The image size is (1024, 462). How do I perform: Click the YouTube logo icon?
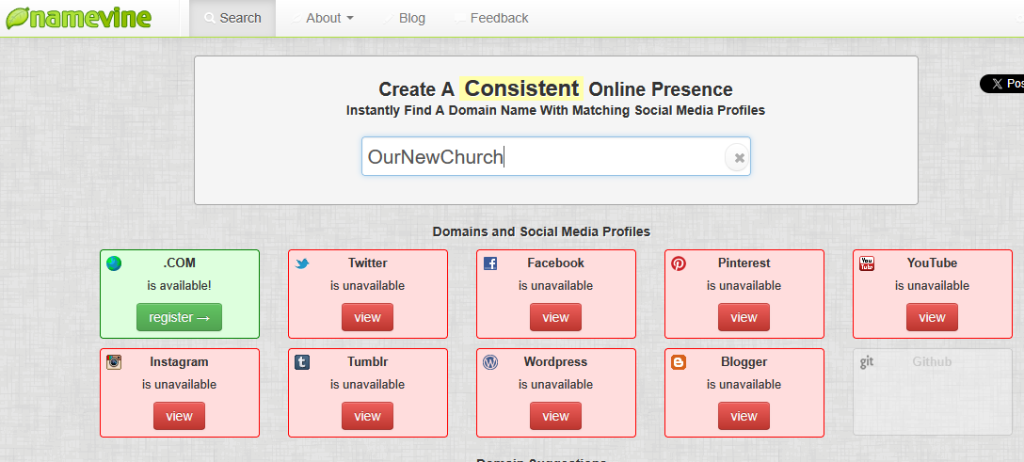[x=866, y=264]
